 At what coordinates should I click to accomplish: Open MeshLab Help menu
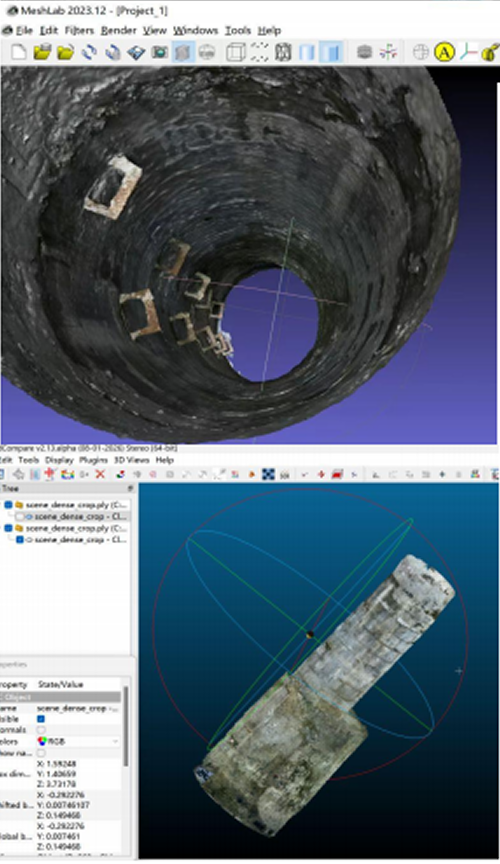coord(270,30)
